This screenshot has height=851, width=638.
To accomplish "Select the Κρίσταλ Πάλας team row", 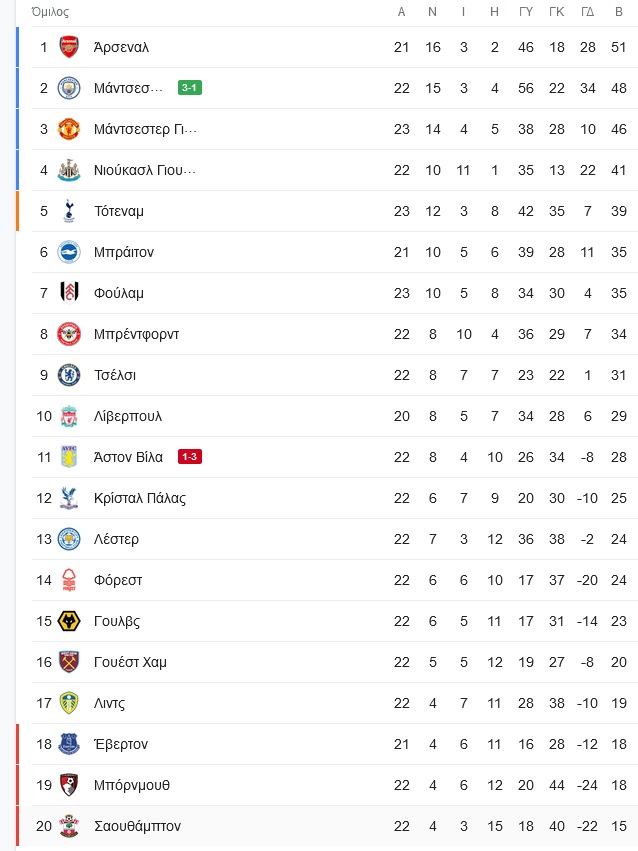I will 335,498.
